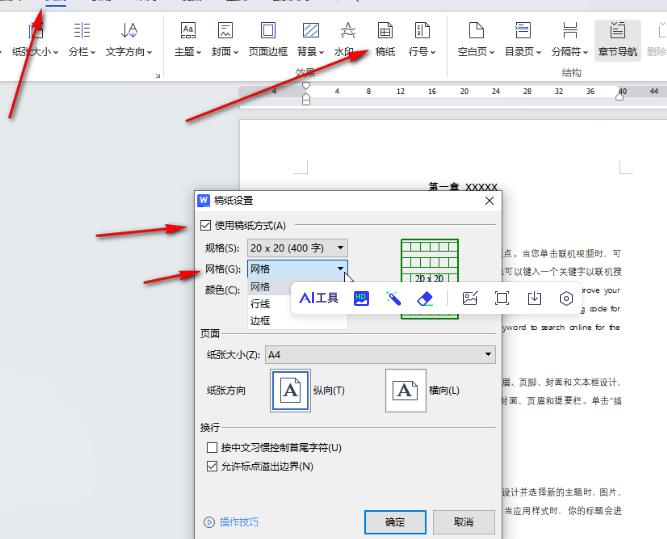
Task: Choose 边框 in the grid list
Action: tap(297, 320)
